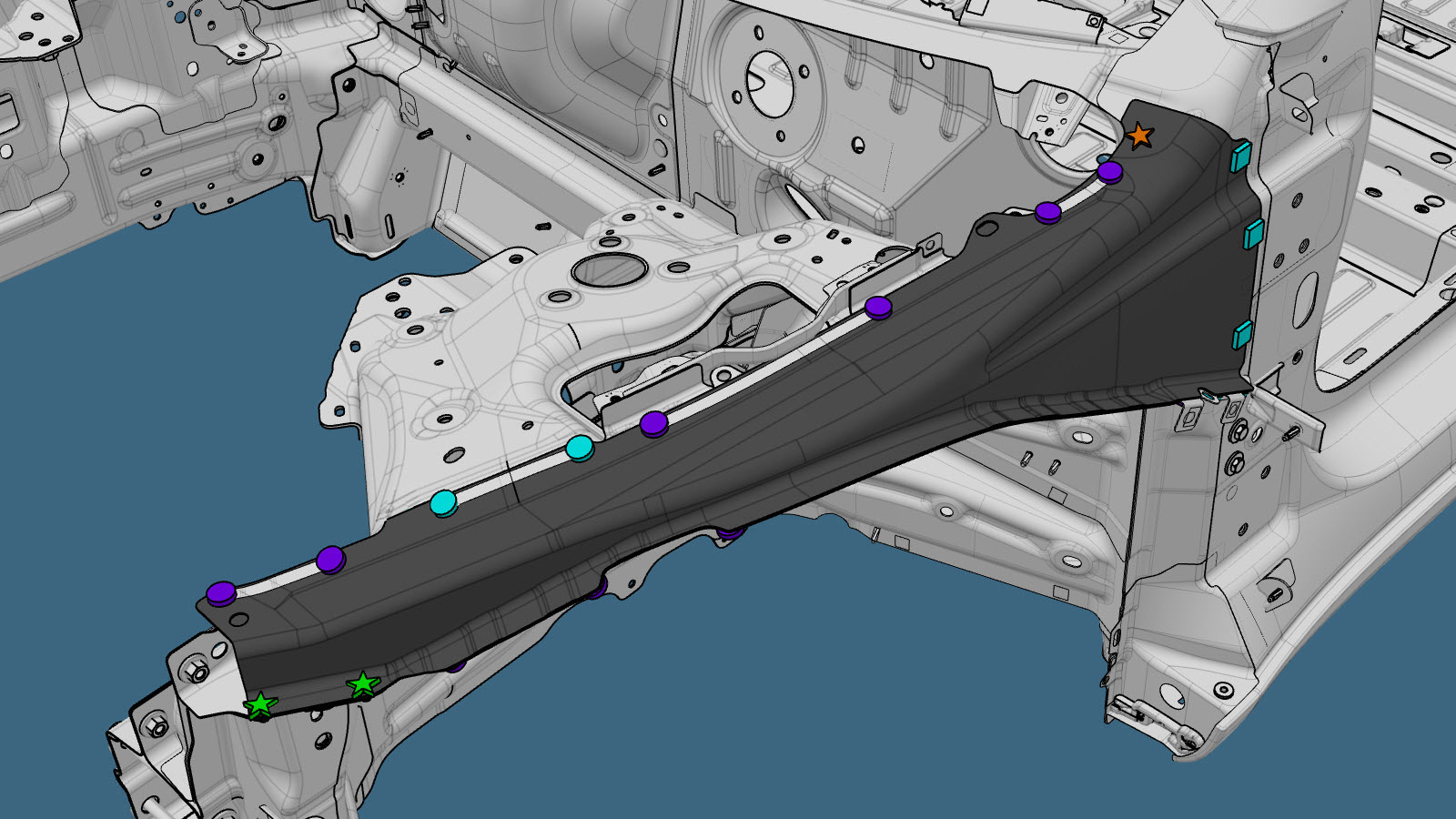Screen dimensions: 1456x819
Task: Select the right cyan dot marker
Action: pos(580,448)
